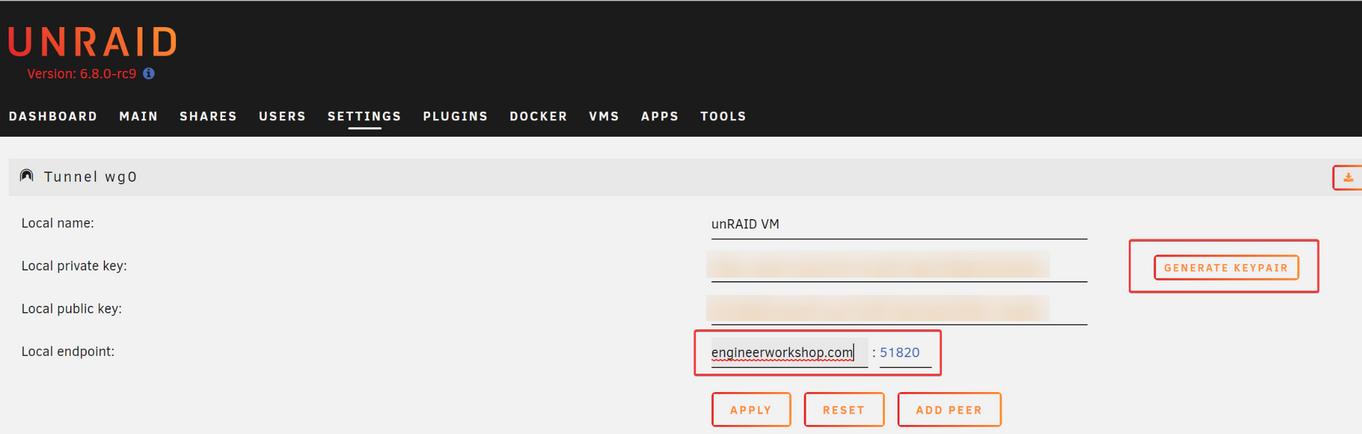1362x434 pixels.
Task: Open the Plugins page
Action: 455,116
